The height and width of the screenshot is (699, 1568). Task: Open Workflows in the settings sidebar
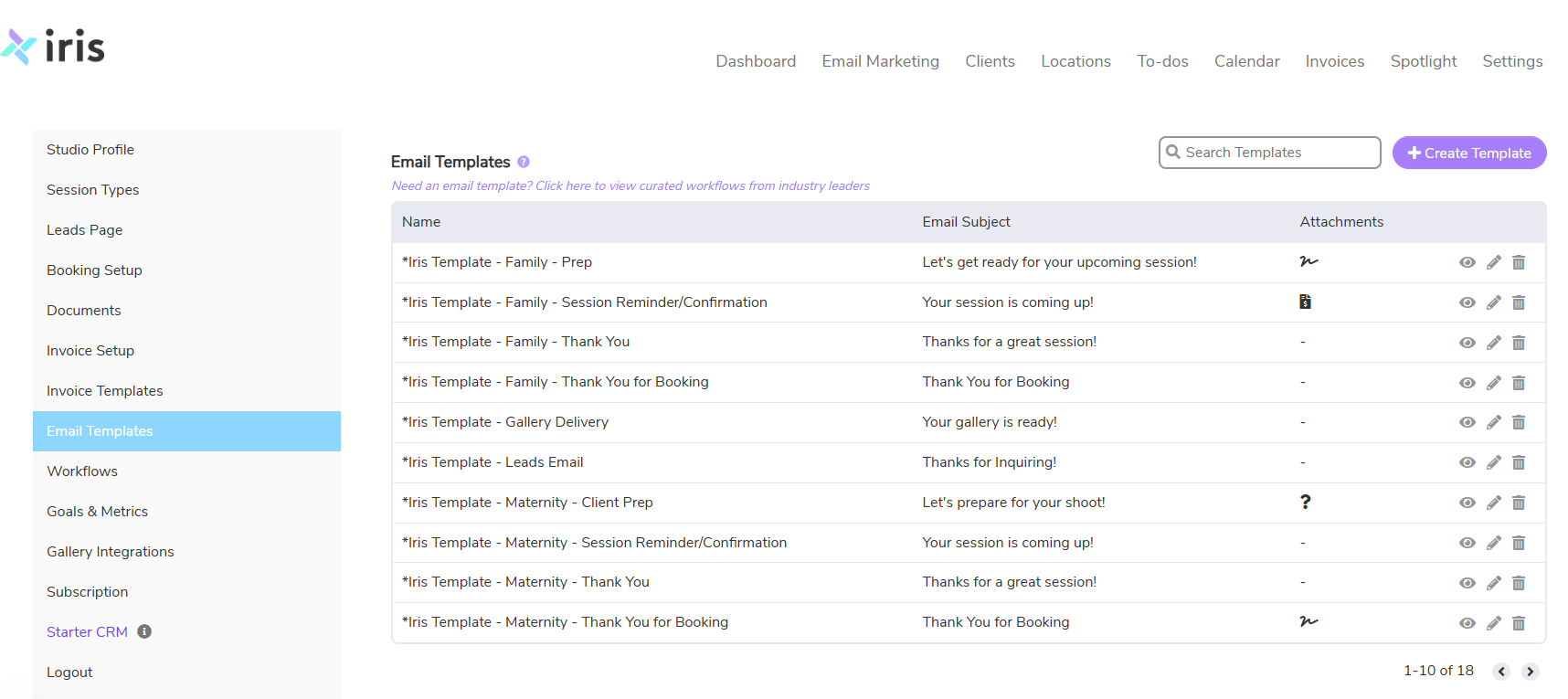click(x=82, y=471)
